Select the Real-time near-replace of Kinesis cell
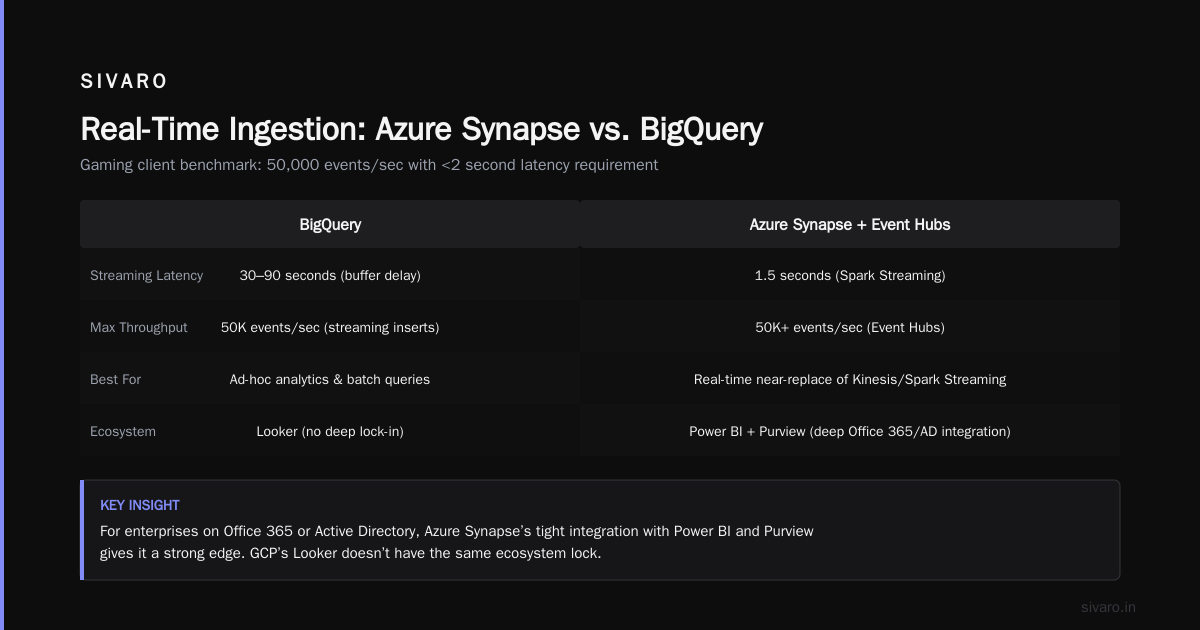The image size is (1200, 630). (850, 380)
